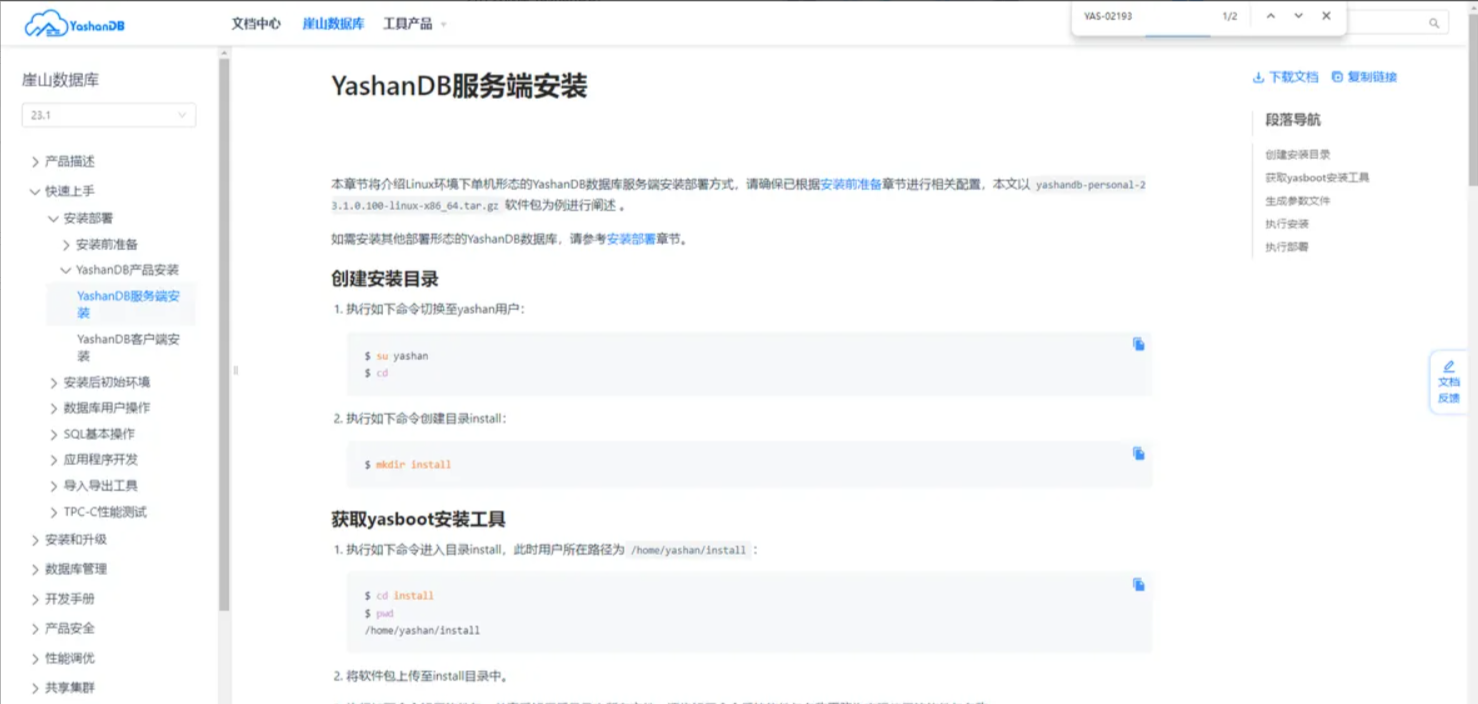Follow the 安装前准备 link in paragraph
The height and width of the screenshot is (704, 1478).
(851, 185)
